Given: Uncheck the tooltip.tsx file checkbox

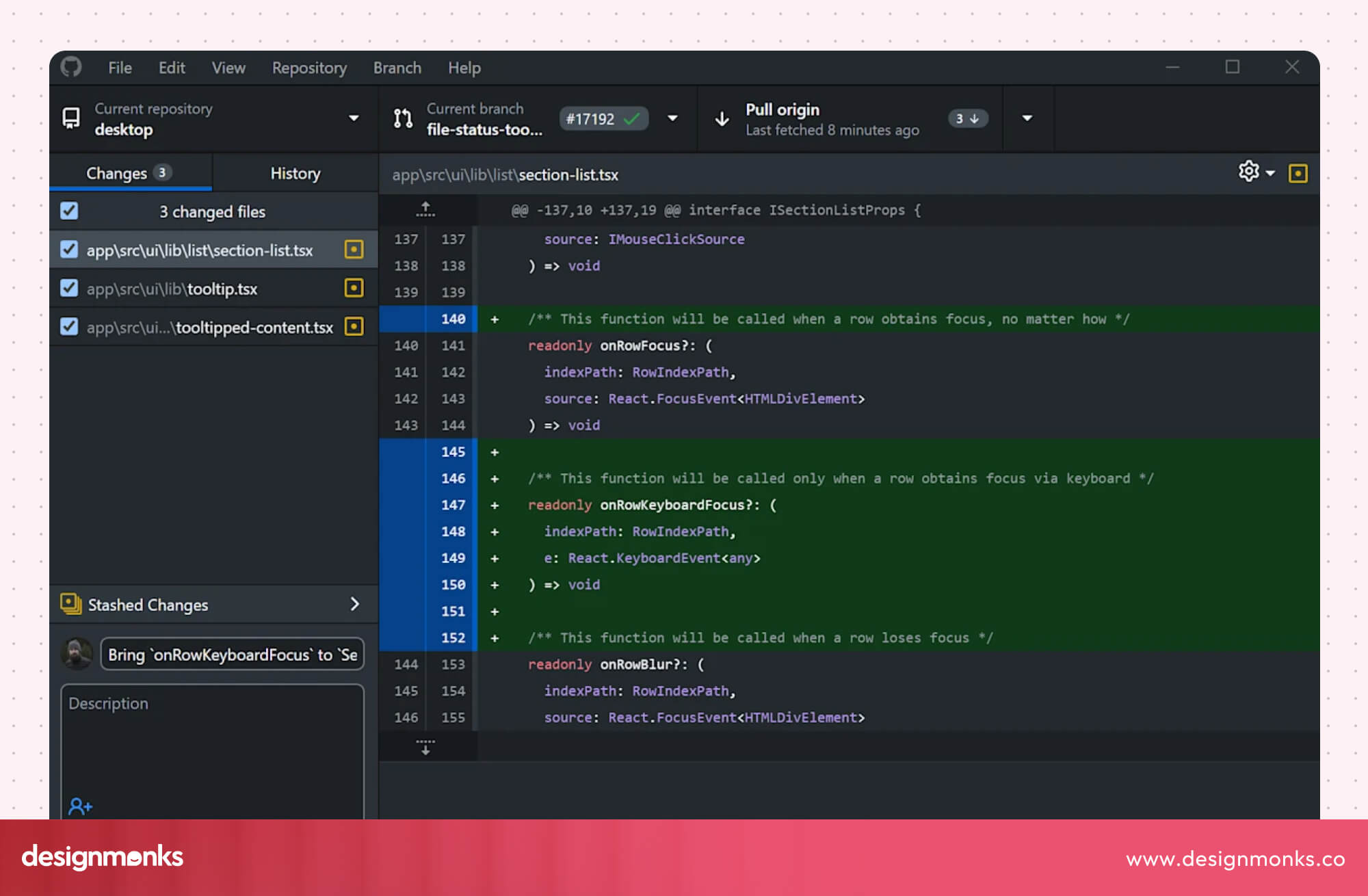Looking at the screenshot, I should pos(69,288).
